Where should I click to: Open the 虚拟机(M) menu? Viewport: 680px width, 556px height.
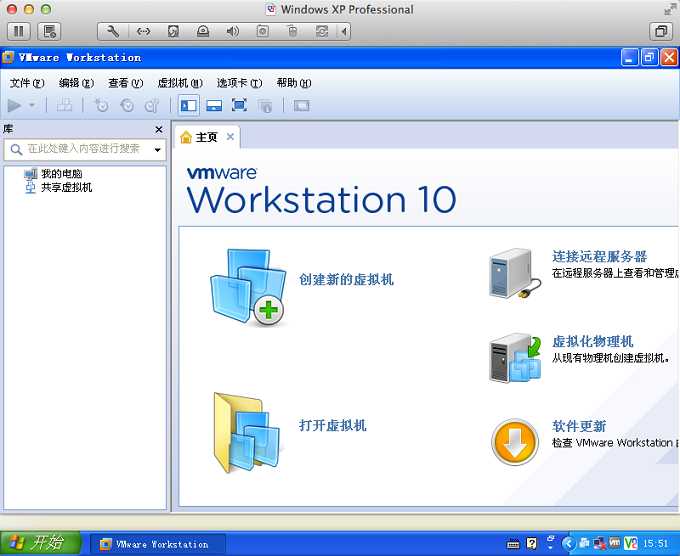tap(180, 82)
